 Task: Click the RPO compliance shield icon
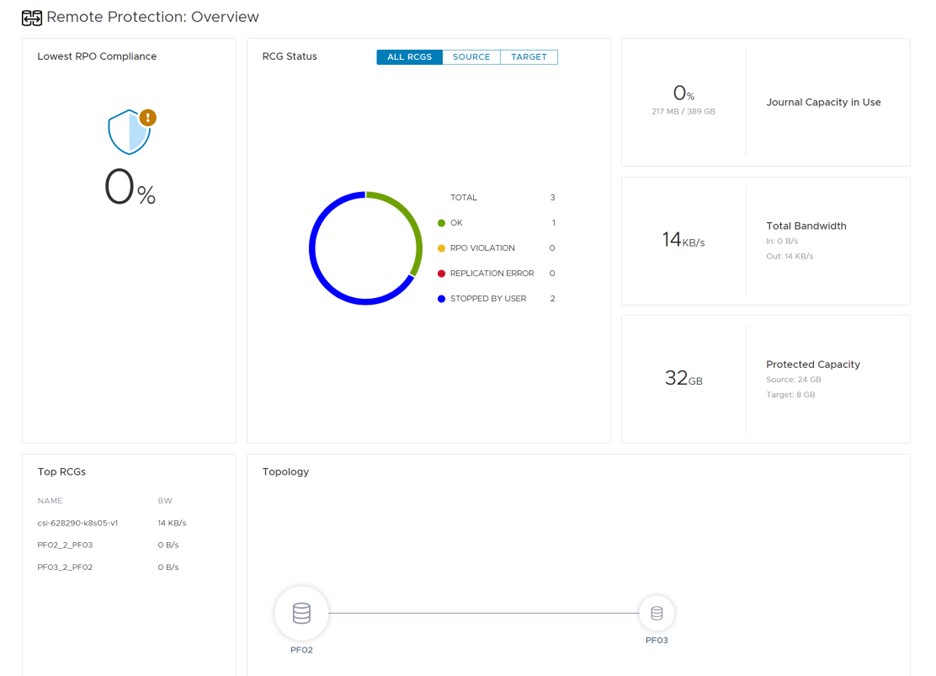point(127,133)
